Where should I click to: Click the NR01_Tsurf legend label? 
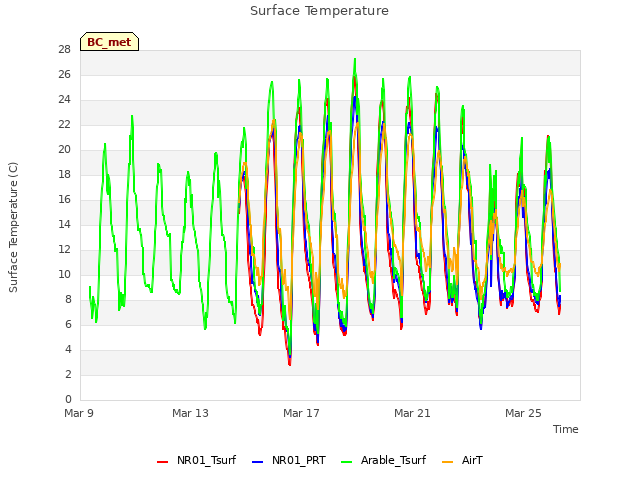point(206,460)
